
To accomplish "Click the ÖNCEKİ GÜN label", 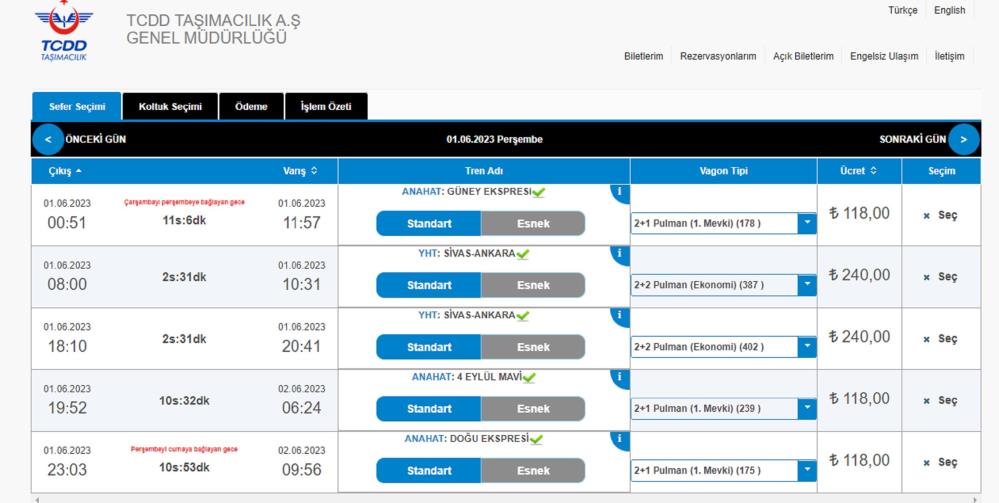I will tap(96, 139).
